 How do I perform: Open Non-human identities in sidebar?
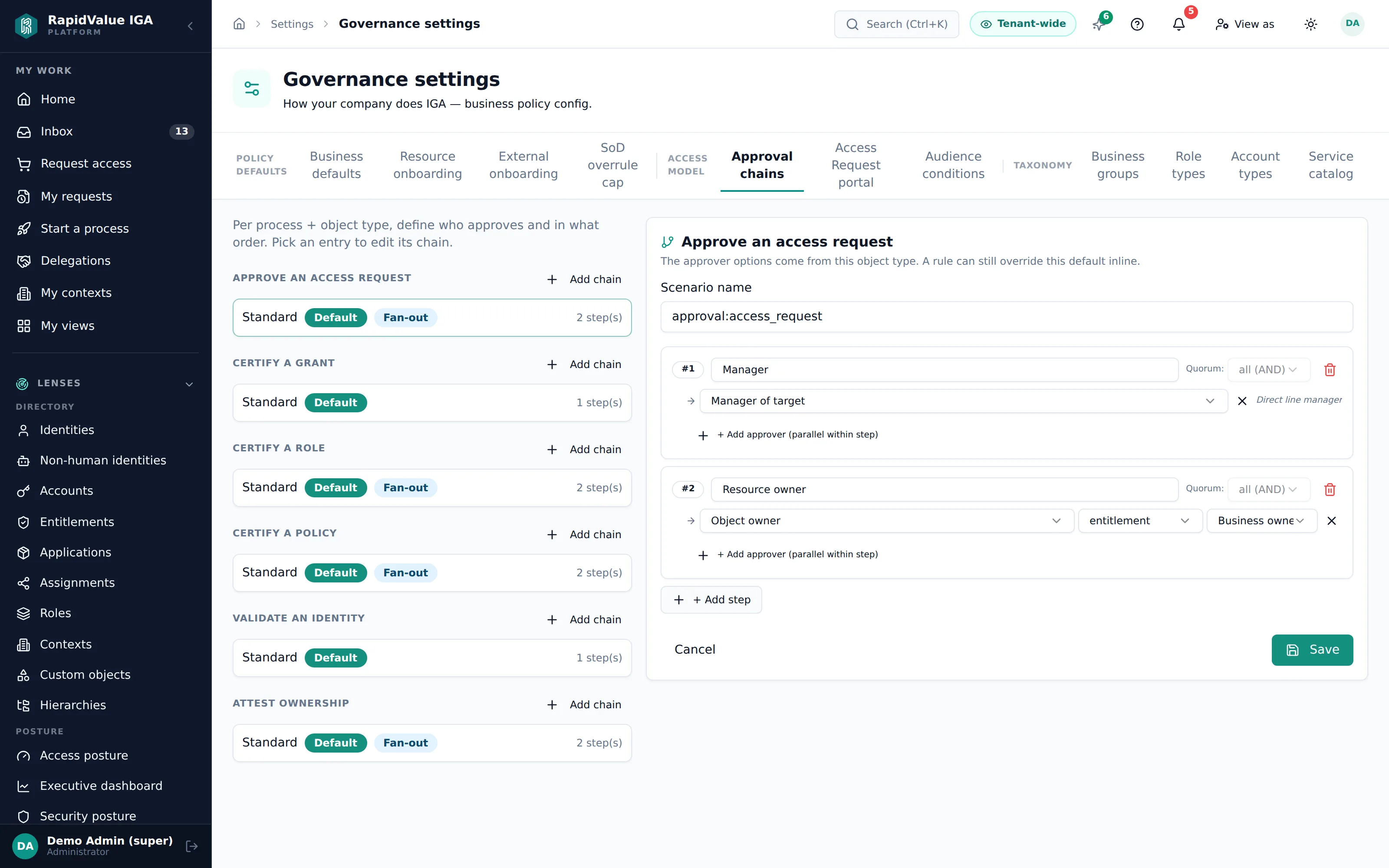coord(105,460)
